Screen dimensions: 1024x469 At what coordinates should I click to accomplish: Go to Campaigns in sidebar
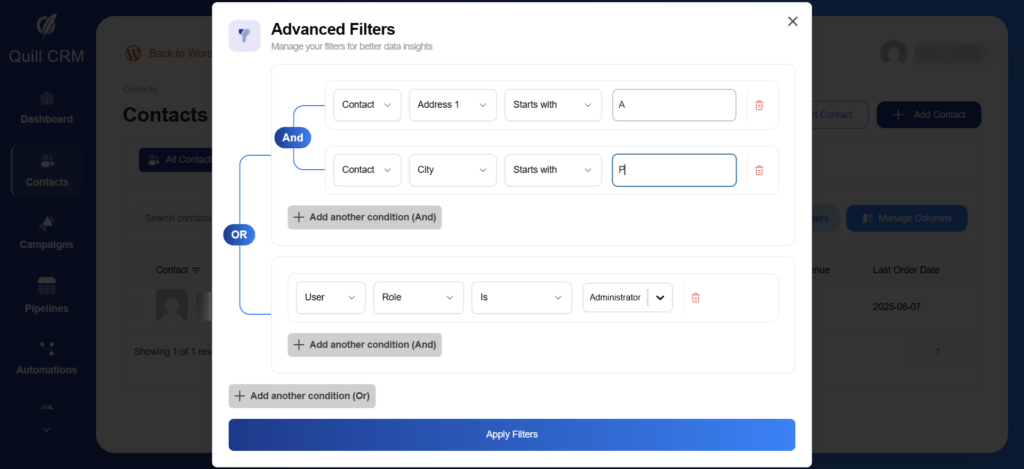(46, 233)
